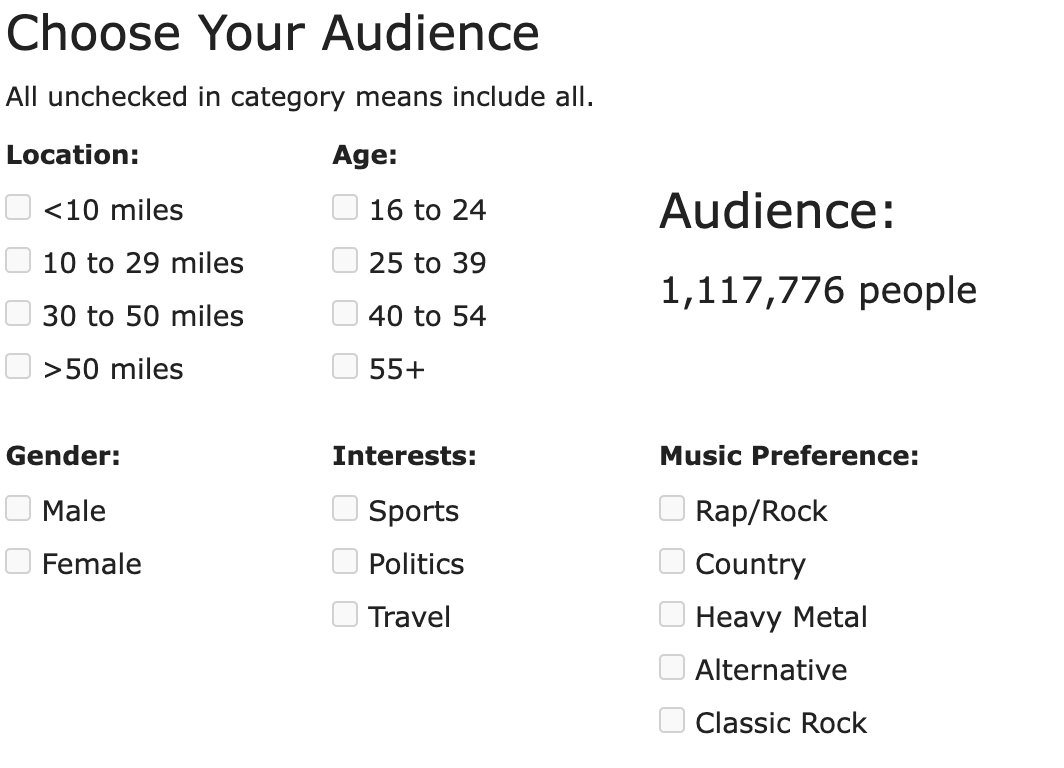Check the Politics interest box

pyautogui.click(x=345, y=561)
